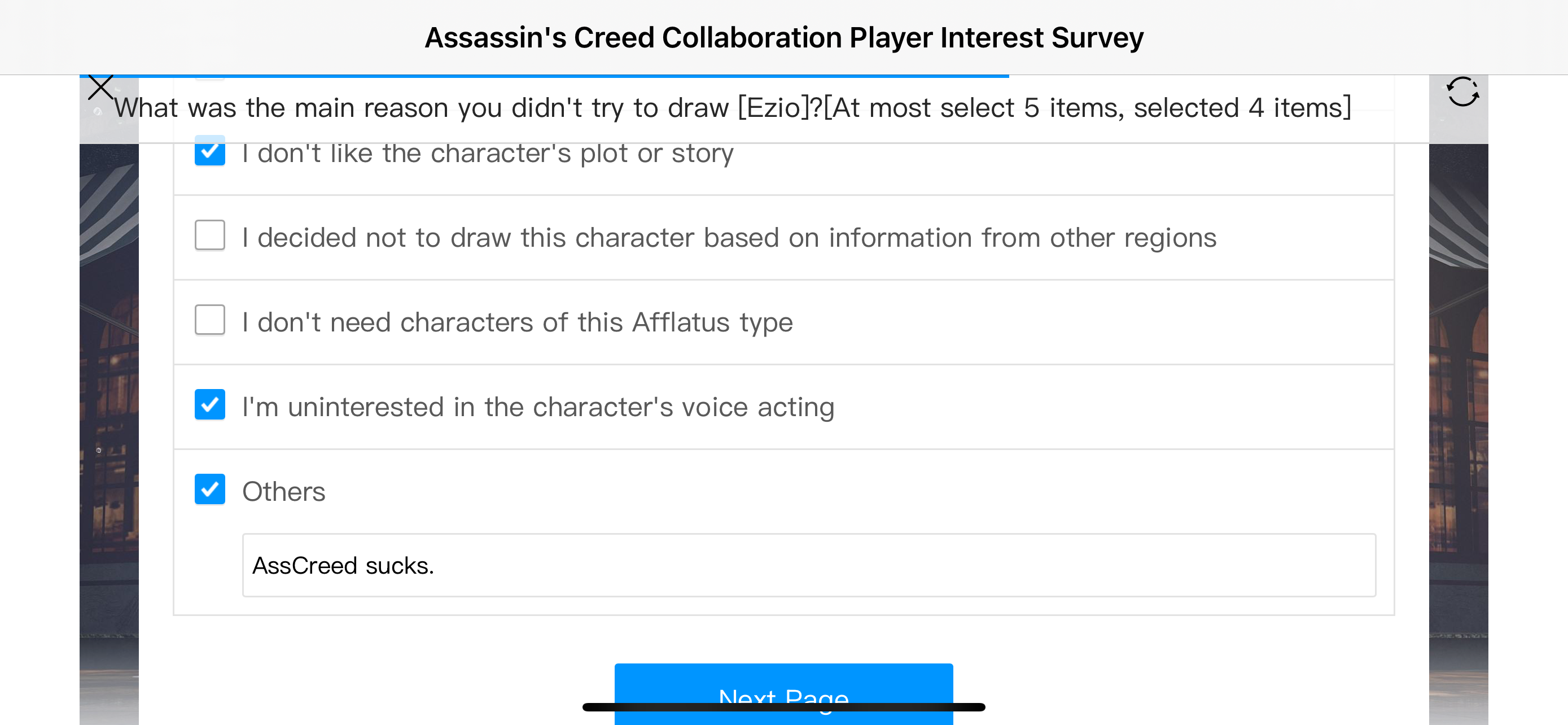Image resolution: width=1568 pixels, height=725 pixels.
Task: Check the Afflatus type checkbox
Action: (x=209, y=320)
